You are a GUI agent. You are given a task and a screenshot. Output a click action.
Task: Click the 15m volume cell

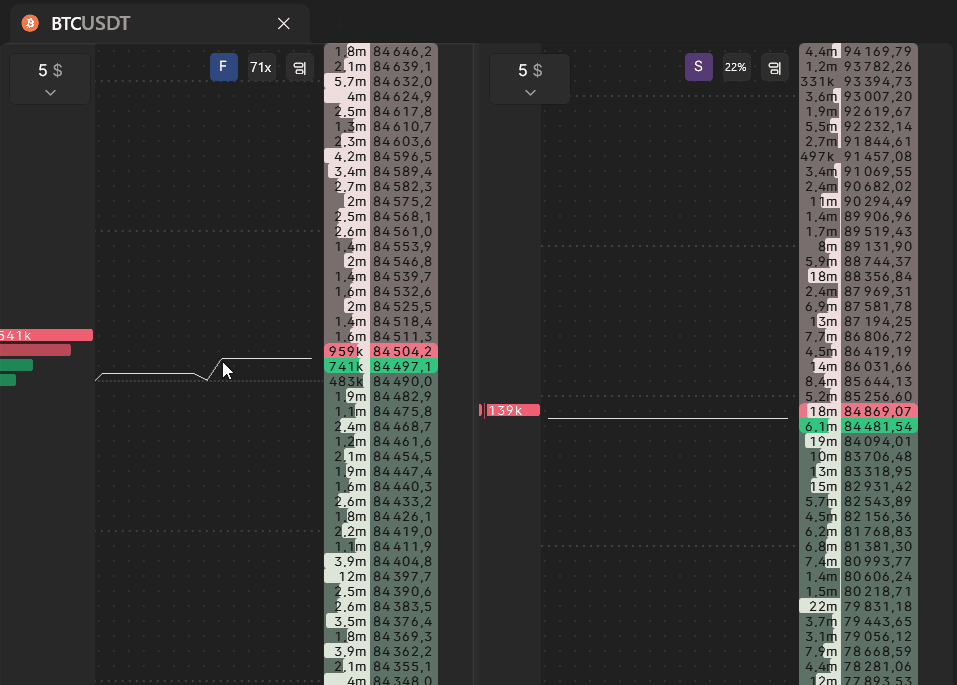pos(820,487)
